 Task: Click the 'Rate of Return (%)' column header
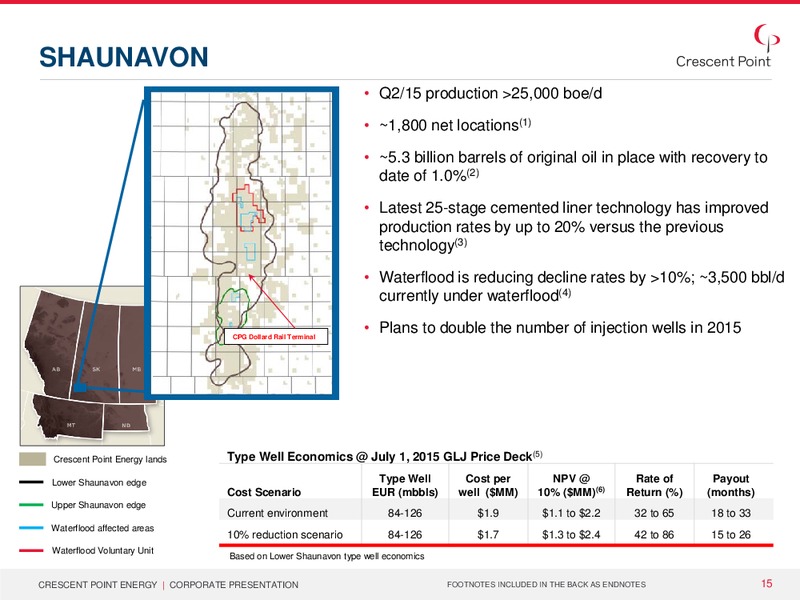pyautogui.click(x=655, y=485)
